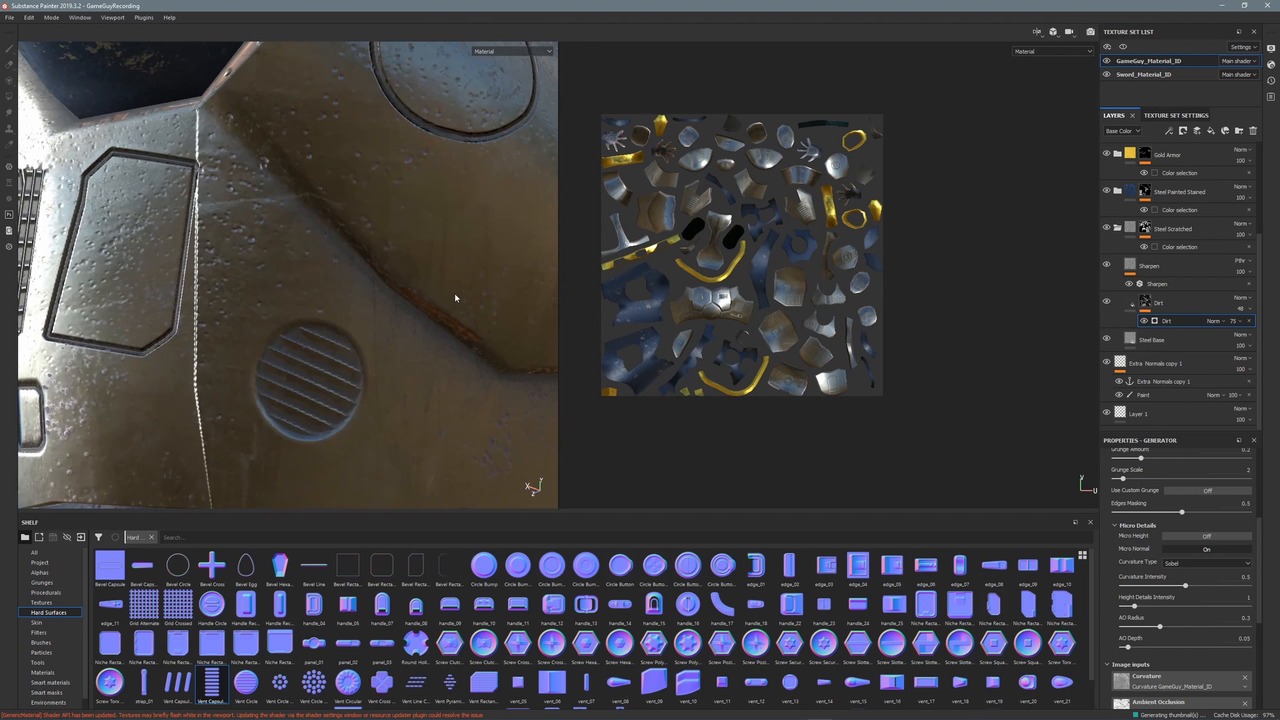Open the Plugins menu
This screenshot has width=1280, height=720.
[x=144, y=17]
